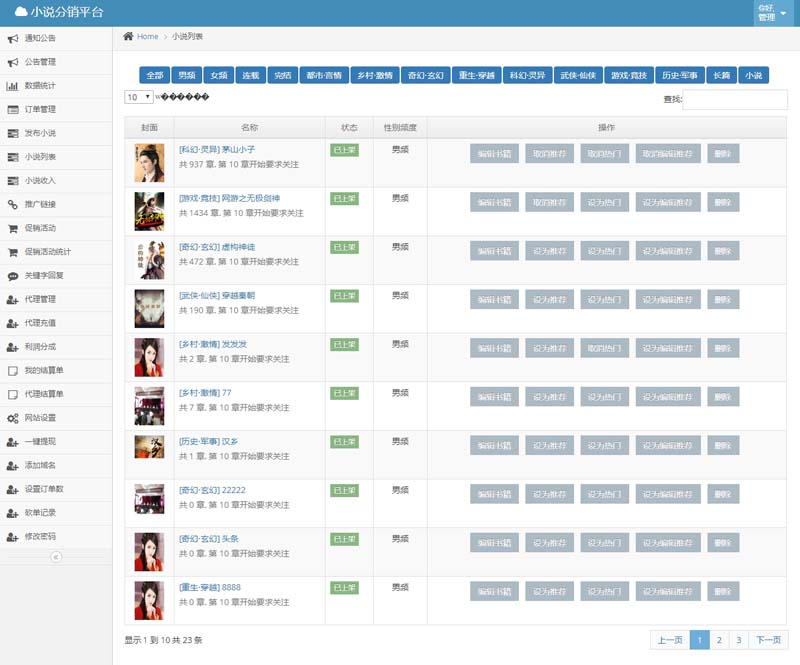
Task: Open the 茅山小子 cover thumbnail
Action: click(149, 162)
